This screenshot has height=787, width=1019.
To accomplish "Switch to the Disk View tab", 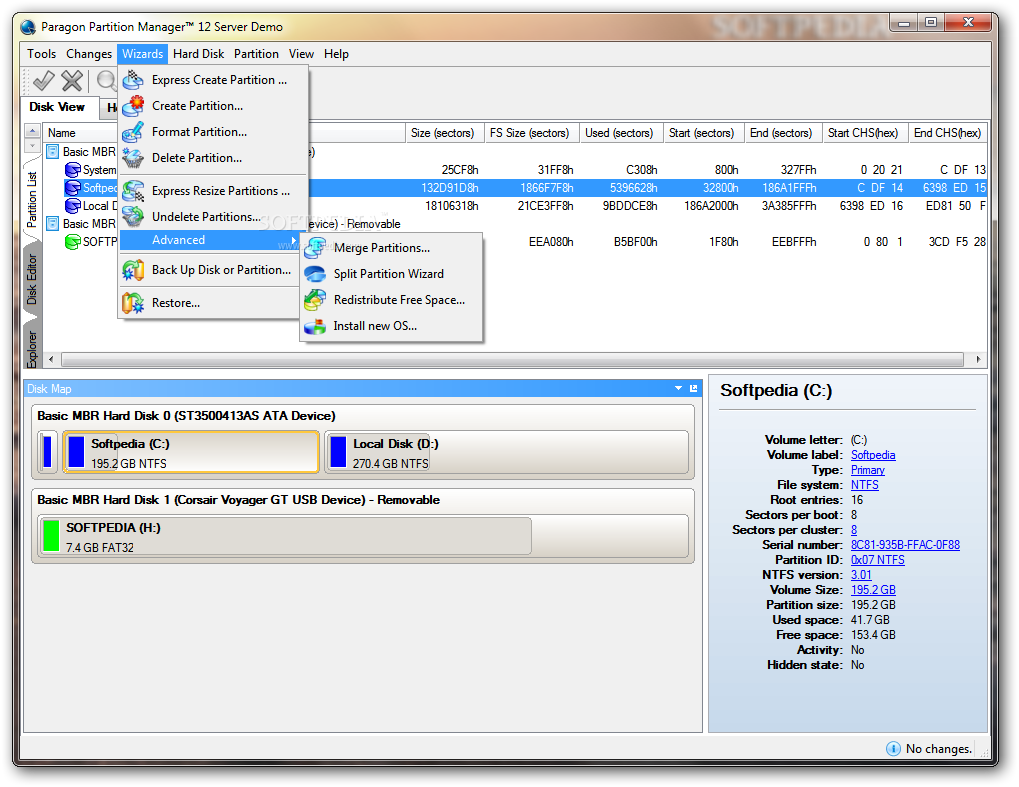I will coord(57,107).
